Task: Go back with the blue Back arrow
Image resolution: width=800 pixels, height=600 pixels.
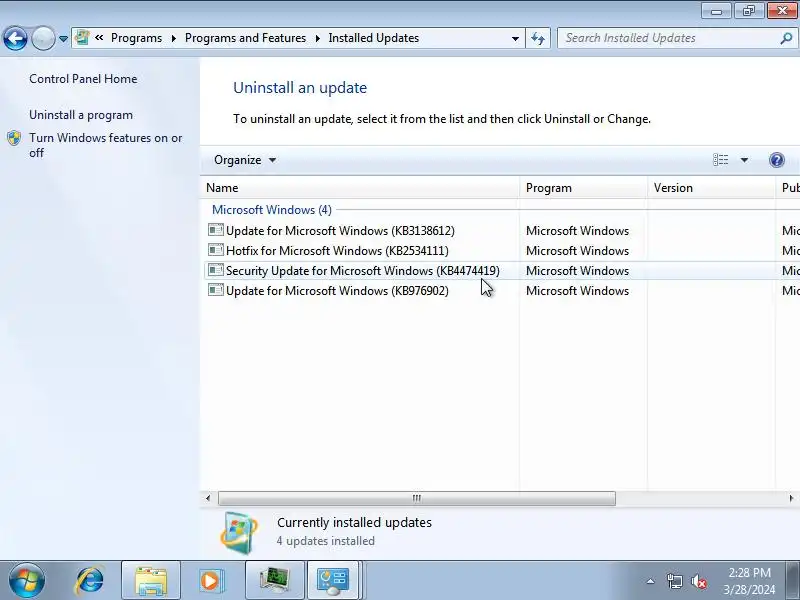Action: pos(15,38)
